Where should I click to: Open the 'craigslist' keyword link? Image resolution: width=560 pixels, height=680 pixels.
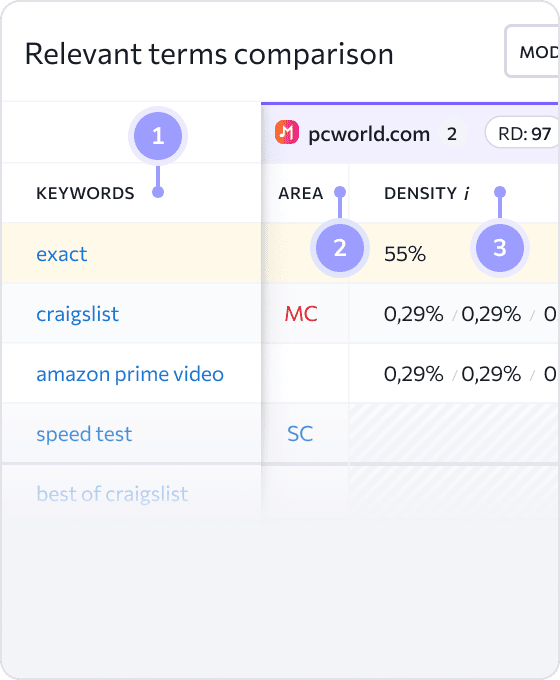(77, 314)
